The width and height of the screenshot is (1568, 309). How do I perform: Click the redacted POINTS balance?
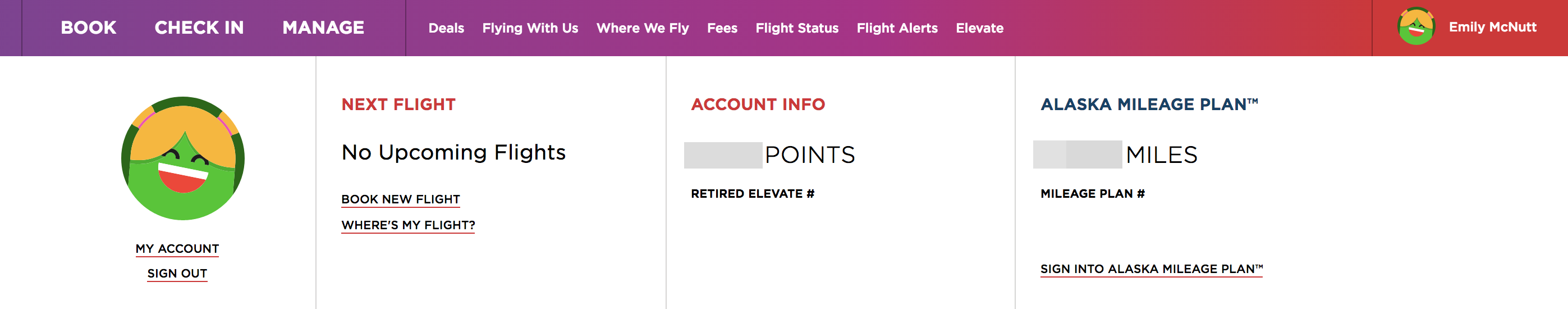pos(722,155)
